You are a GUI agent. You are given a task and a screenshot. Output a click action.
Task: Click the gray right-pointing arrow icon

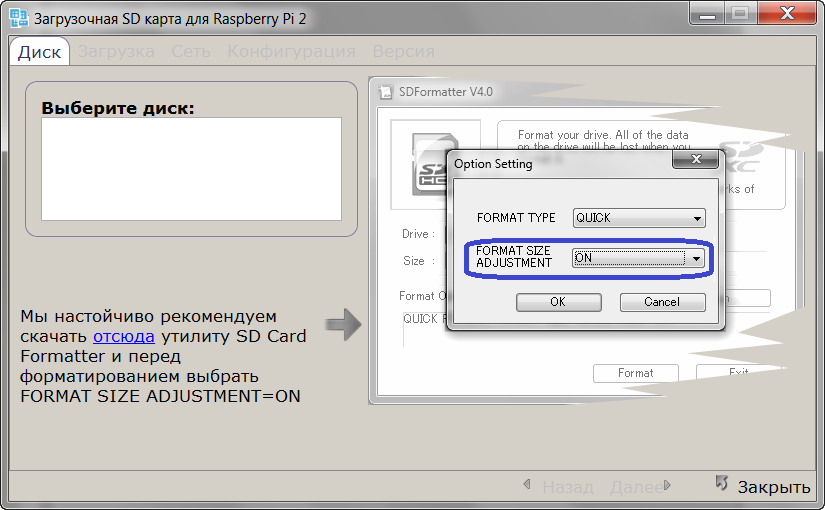(343, 324)
